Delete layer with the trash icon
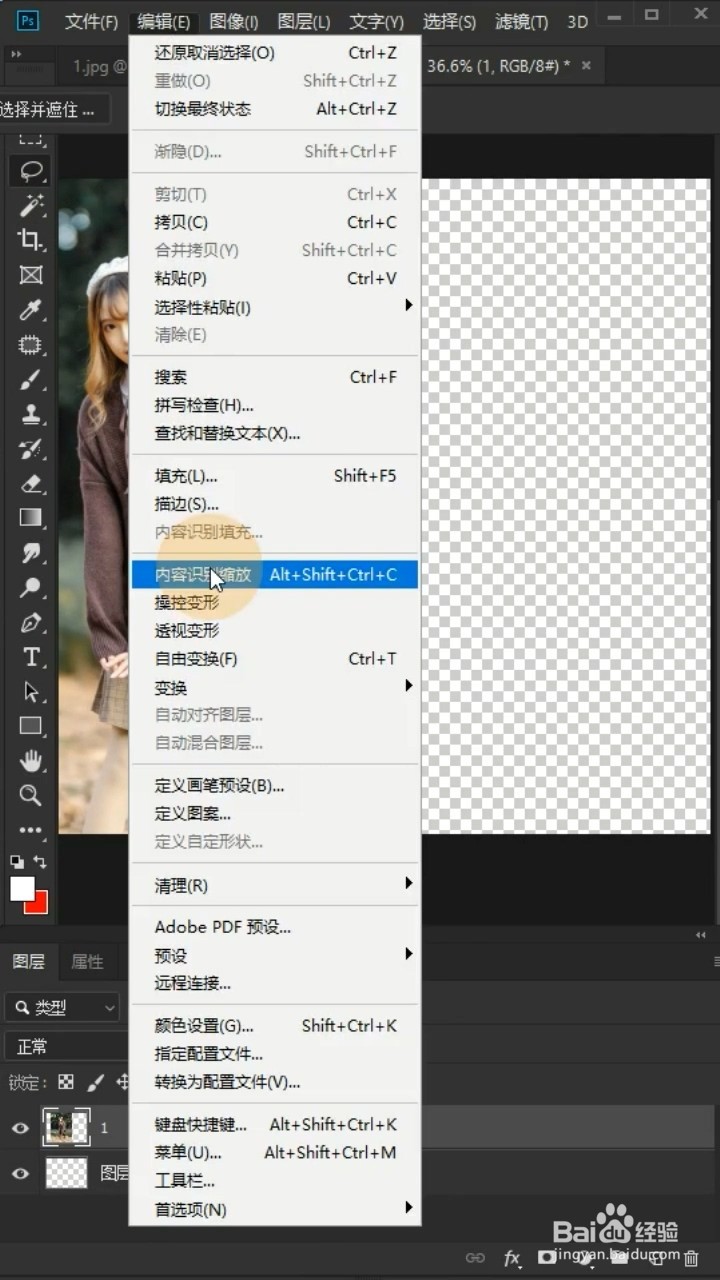The height and width of the screenshot is (1280, 720). click(x=690, y=1258)
